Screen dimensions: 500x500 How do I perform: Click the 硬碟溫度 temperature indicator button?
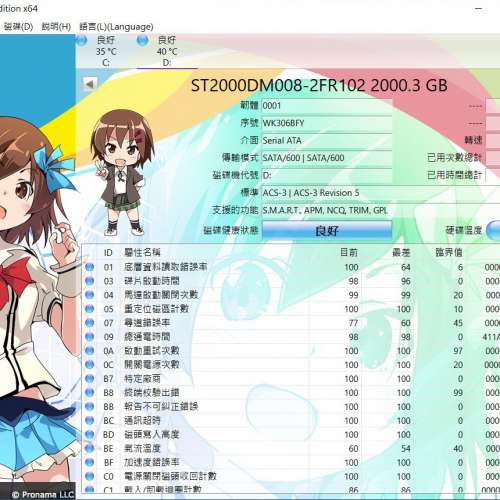(493, 230)
